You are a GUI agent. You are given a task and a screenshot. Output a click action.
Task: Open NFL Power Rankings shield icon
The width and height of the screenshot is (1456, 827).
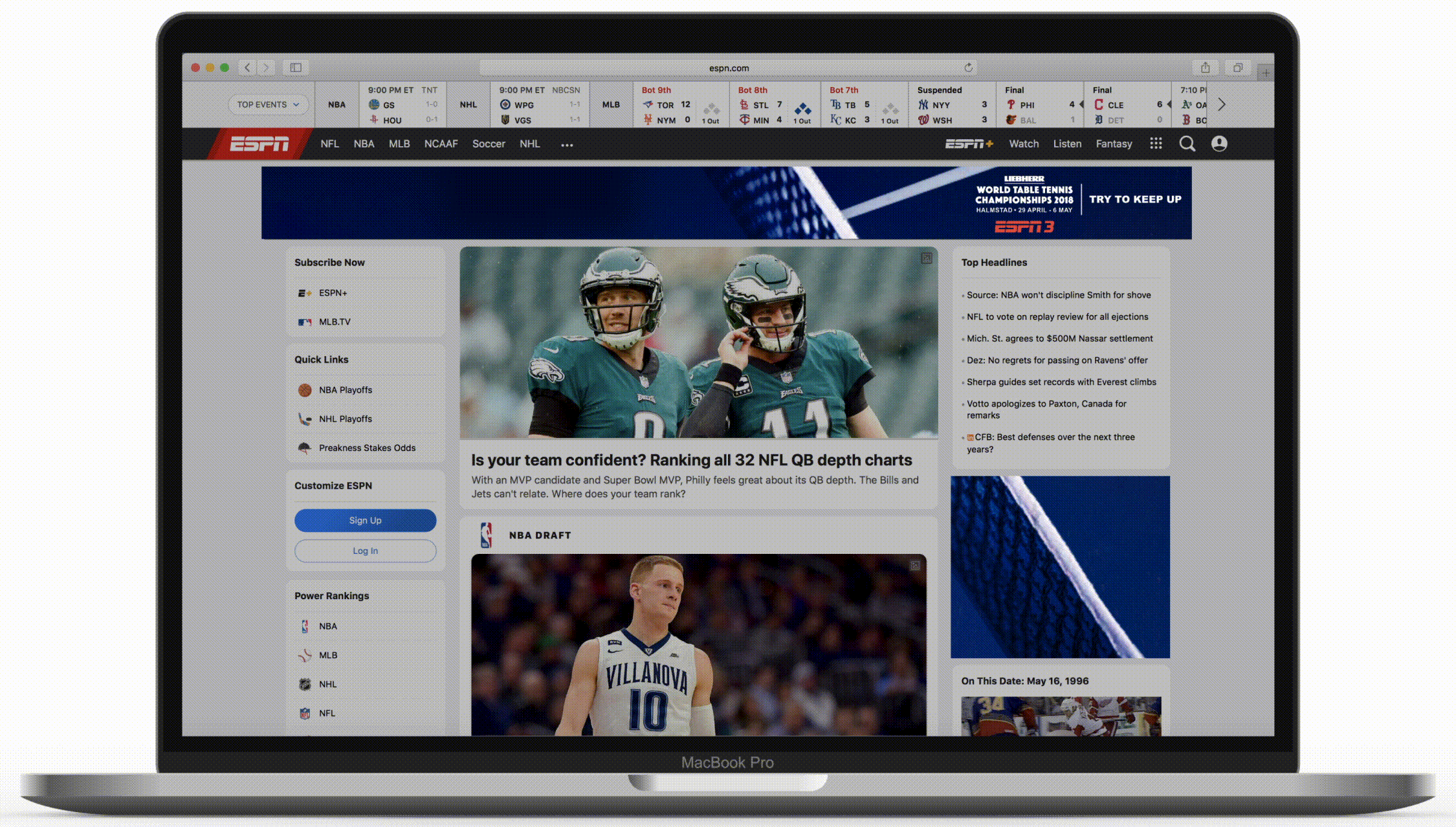[x=304, y=713]
